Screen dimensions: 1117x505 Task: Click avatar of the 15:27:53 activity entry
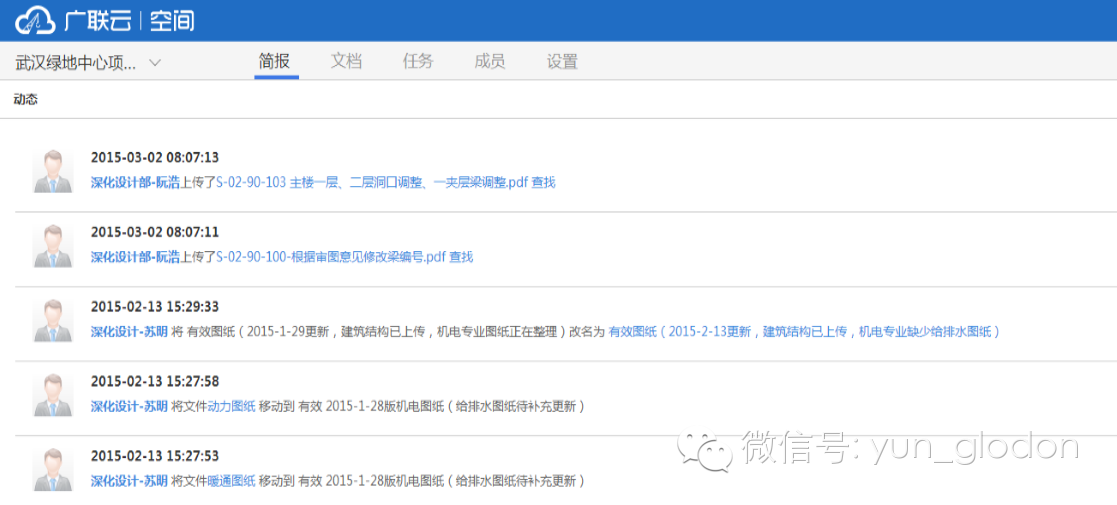pos(52,469)
